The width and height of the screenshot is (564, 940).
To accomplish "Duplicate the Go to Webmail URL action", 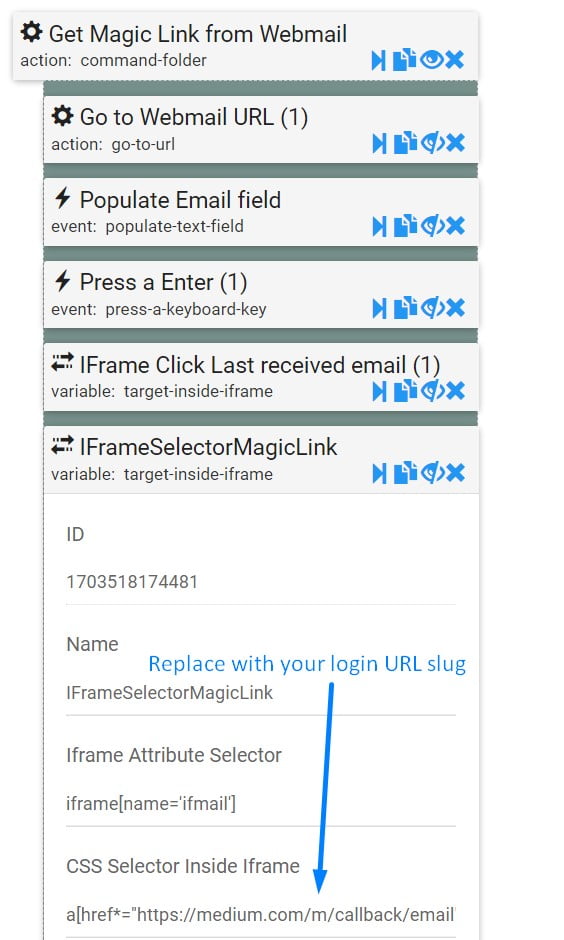I will point(405,143).
